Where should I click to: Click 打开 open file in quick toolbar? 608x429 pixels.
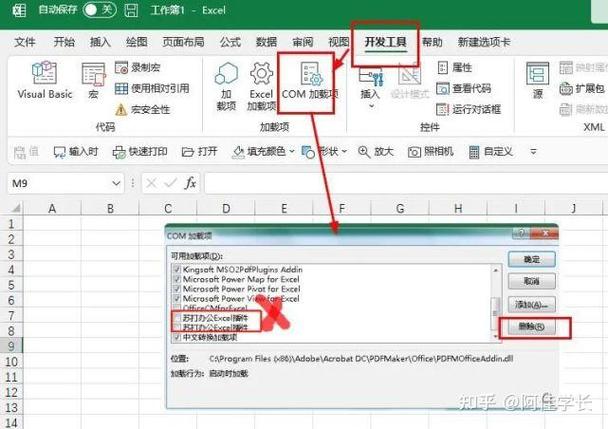tap(200, 152)
